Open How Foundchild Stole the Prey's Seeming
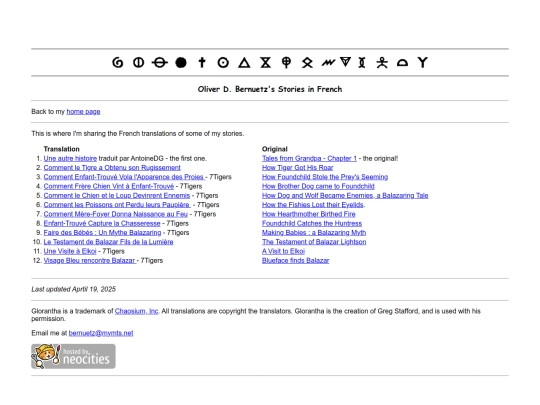The height and width of the screenshot is (405, 540). [x=325, y=177]
